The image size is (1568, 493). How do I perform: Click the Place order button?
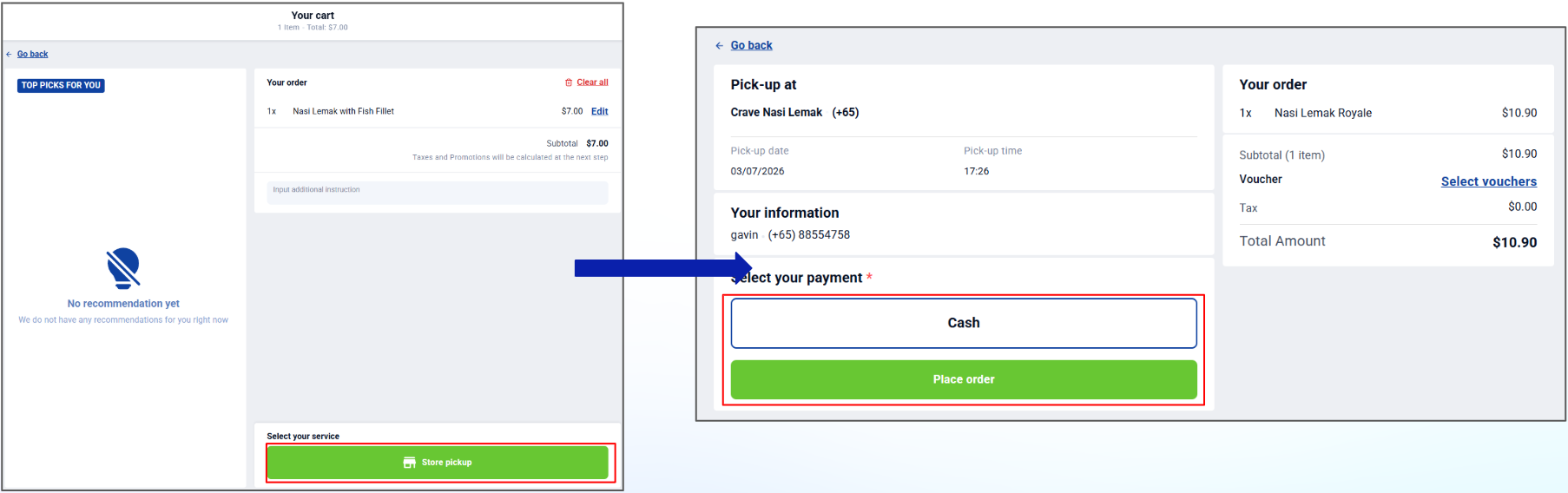(x=964, y=379)
